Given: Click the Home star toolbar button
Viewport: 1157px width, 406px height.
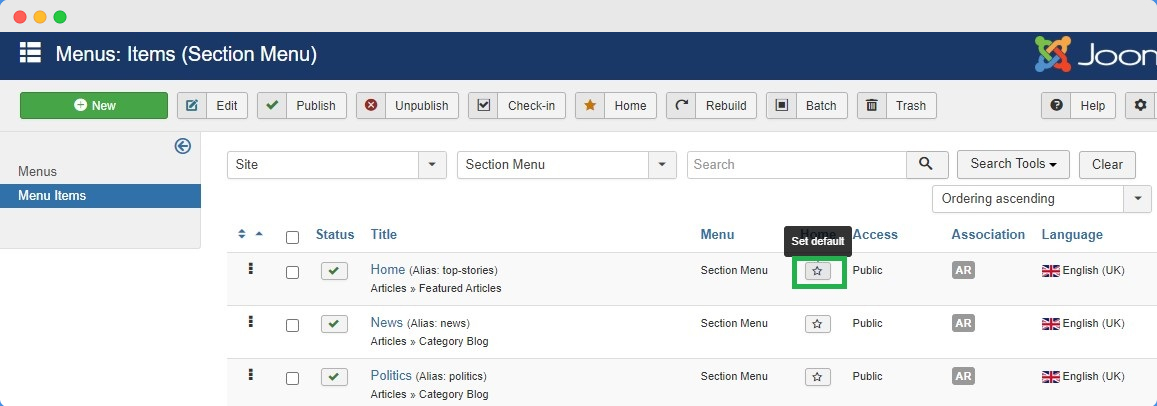Looking at the screenshot, I should pyautogui.click(x=615, y=106).
